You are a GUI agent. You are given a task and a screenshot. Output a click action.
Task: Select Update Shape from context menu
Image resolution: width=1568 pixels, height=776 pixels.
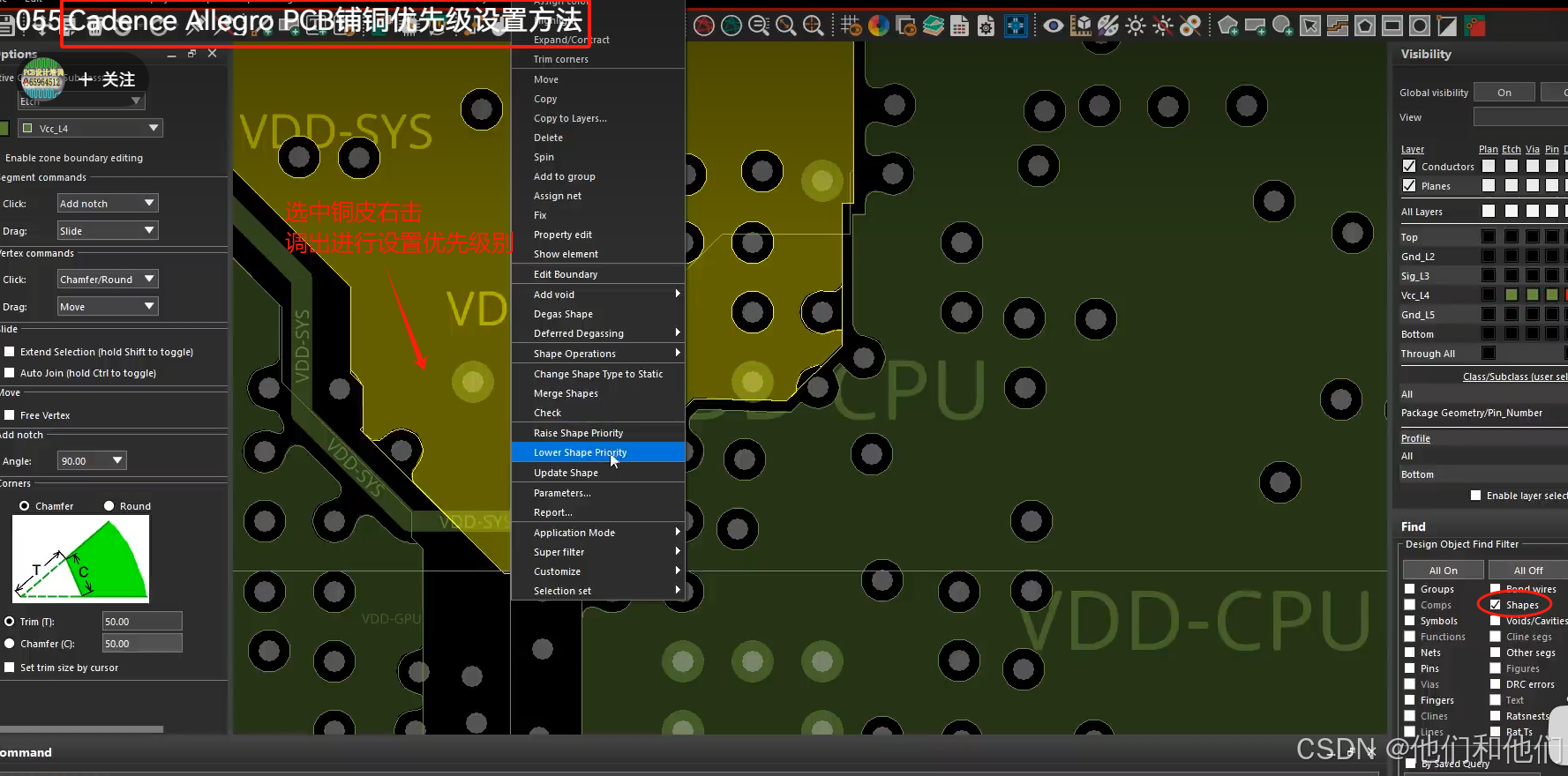pyautogui.click(x=598, y=473)
